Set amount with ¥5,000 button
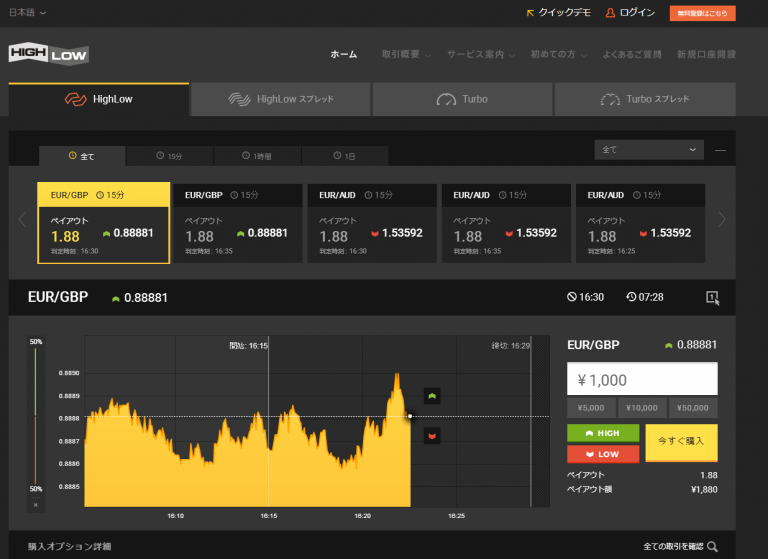This screenshot has height=559, width=768. point(591,408)
